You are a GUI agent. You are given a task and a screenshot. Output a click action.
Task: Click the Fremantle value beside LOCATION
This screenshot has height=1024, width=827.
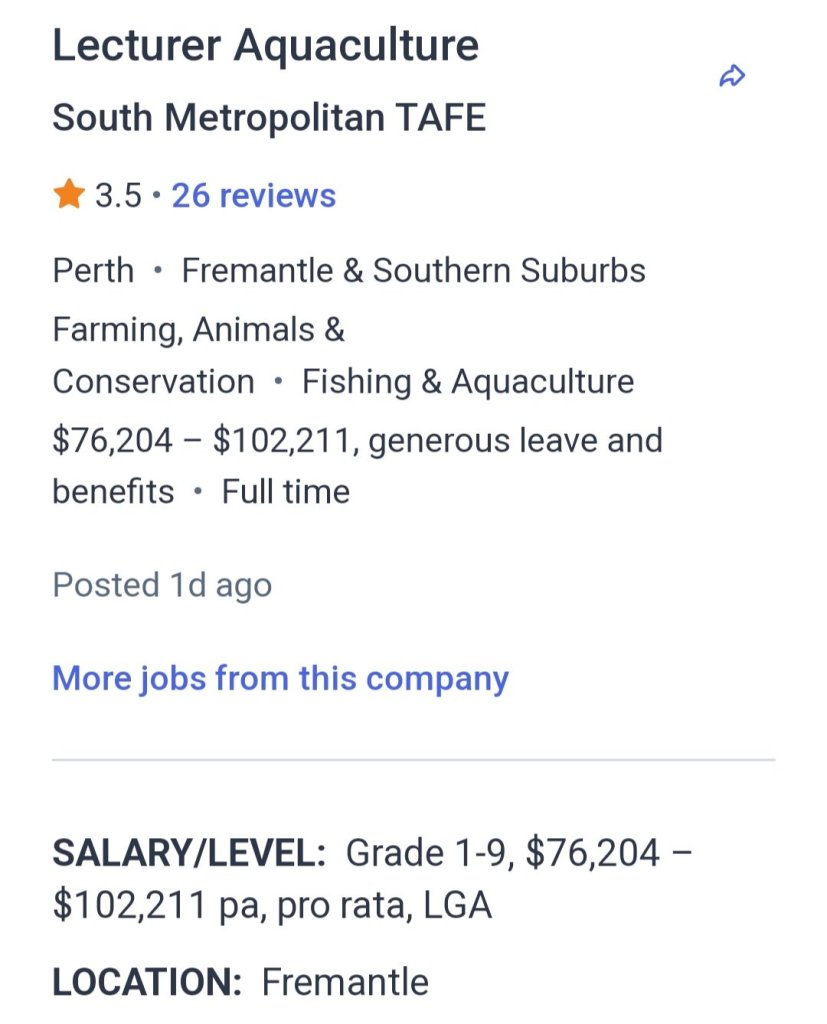point(345,983)
